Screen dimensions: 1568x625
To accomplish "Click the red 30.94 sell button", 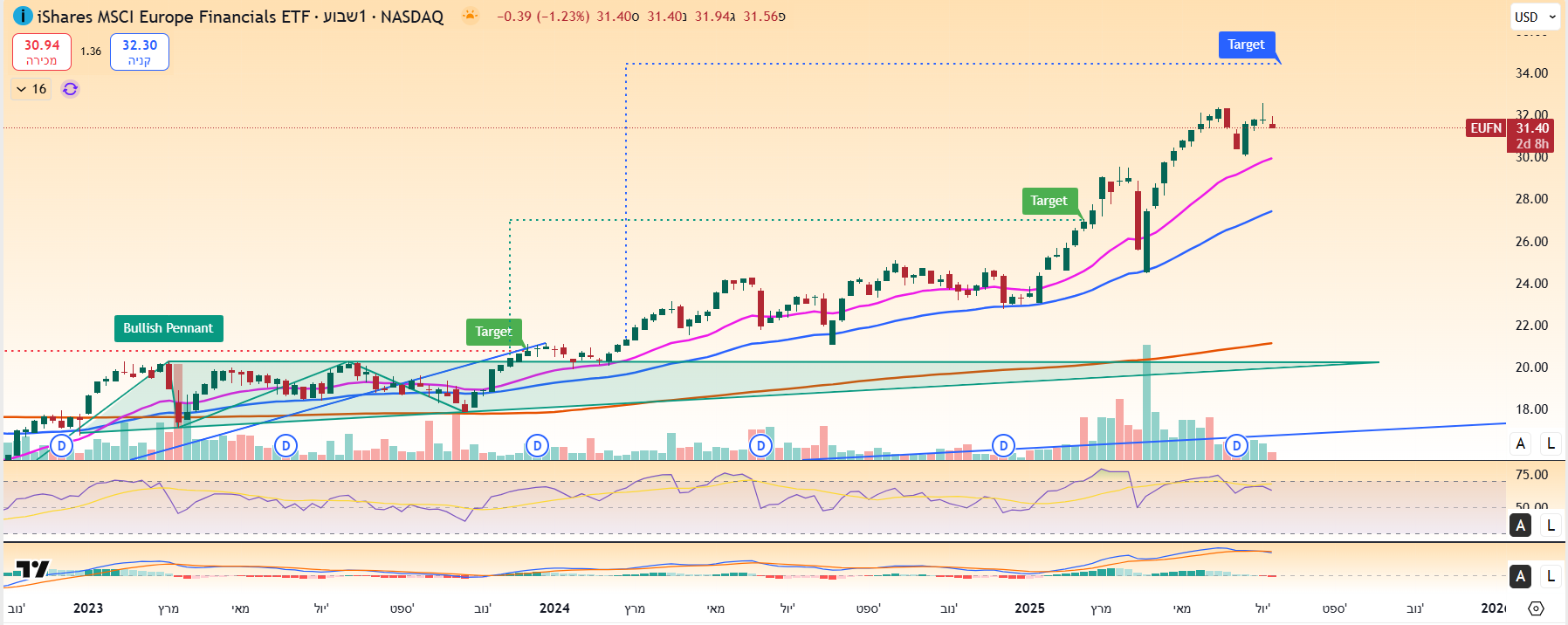I will [42, 52].
